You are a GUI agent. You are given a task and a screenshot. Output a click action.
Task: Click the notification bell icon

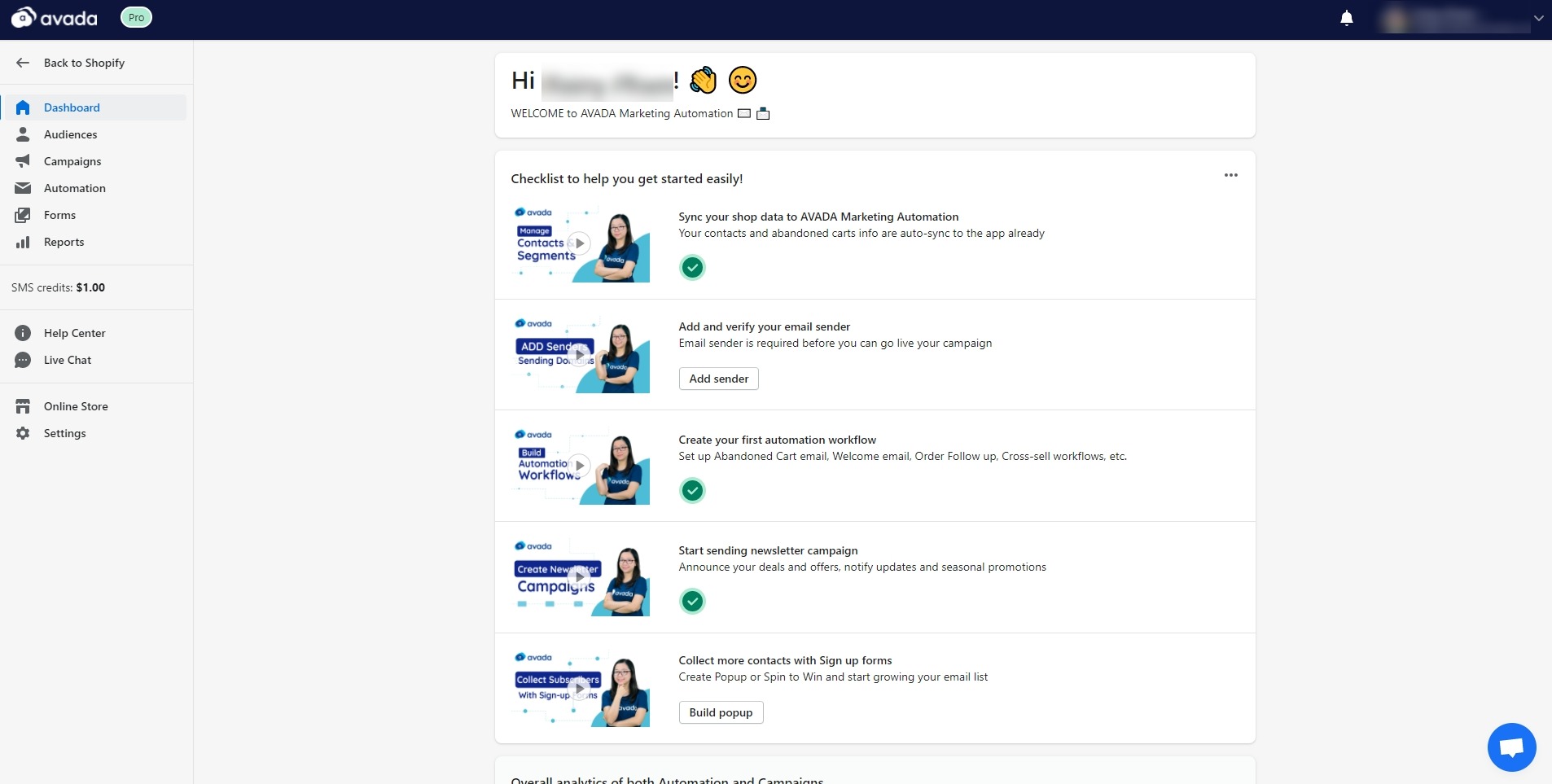click(1347, 18)
